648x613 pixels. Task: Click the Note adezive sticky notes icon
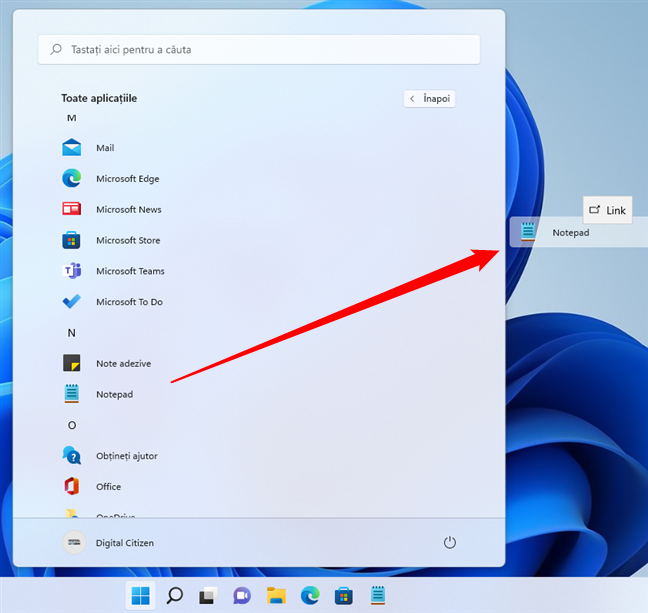(x=71, y=363)
